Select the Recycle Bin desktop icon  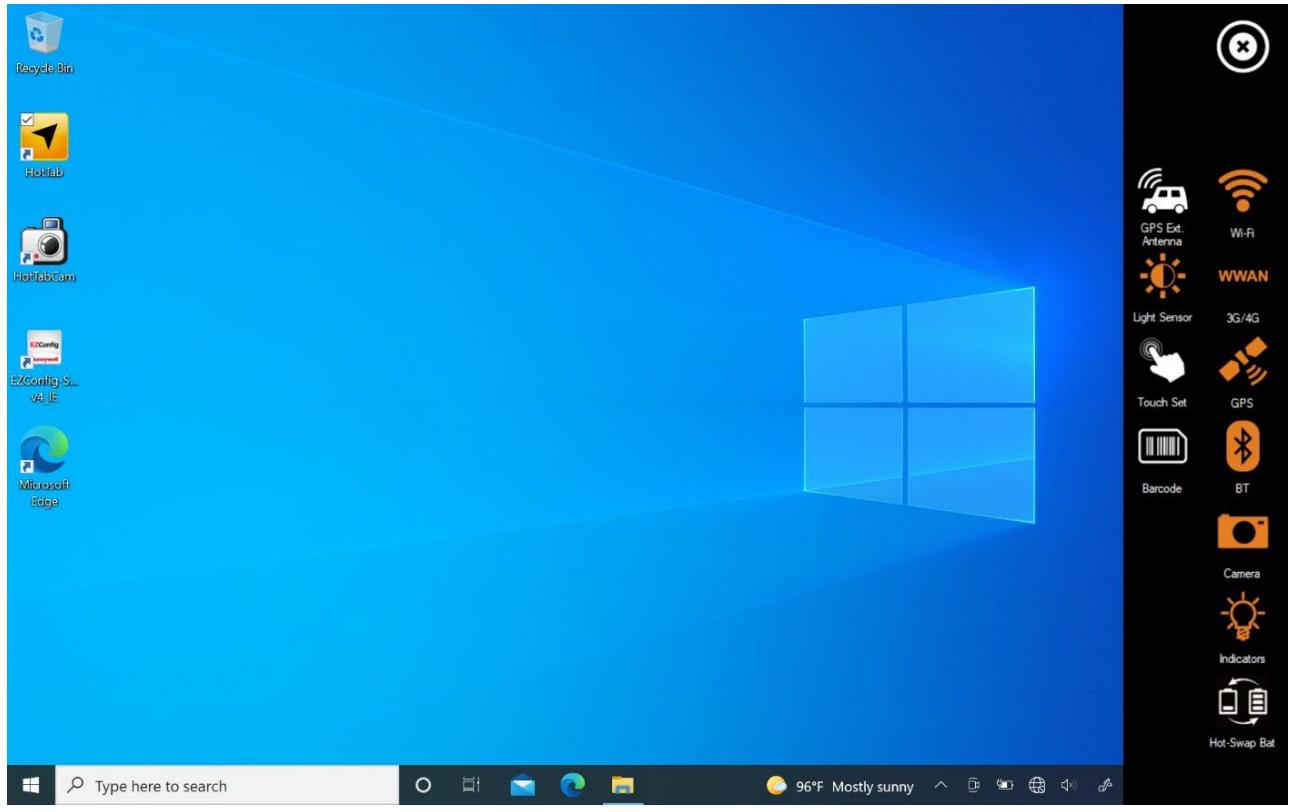[x=44, y=44]
